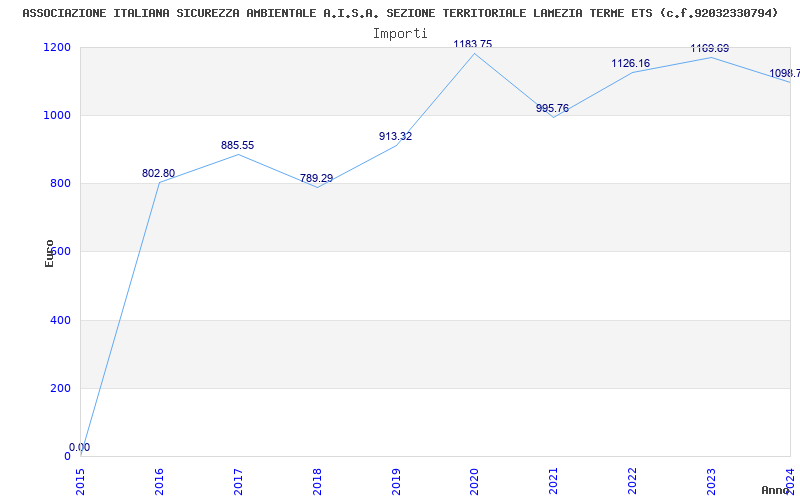Select the 913.32 data label
The image size is (800, 500).
[395, 136]
